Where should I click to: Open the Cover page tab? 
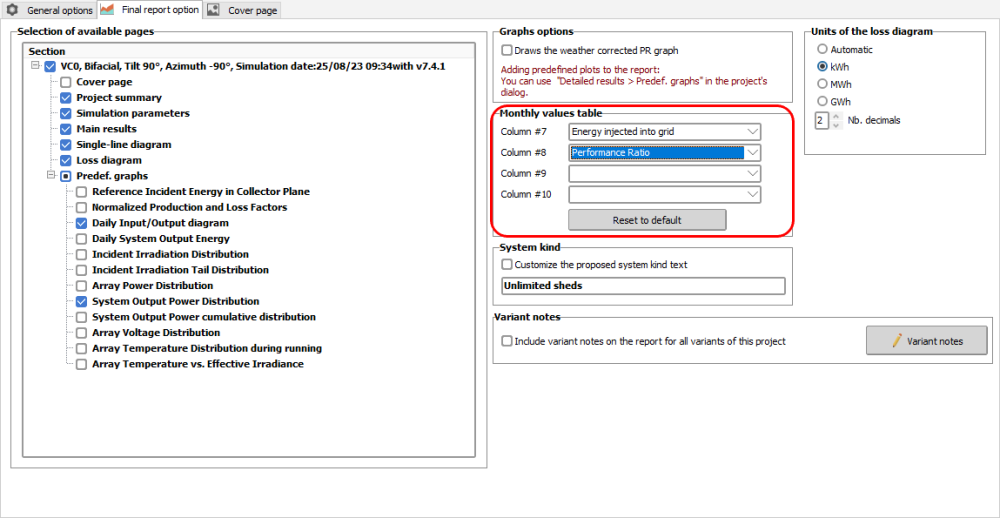[x=251, y=10]
